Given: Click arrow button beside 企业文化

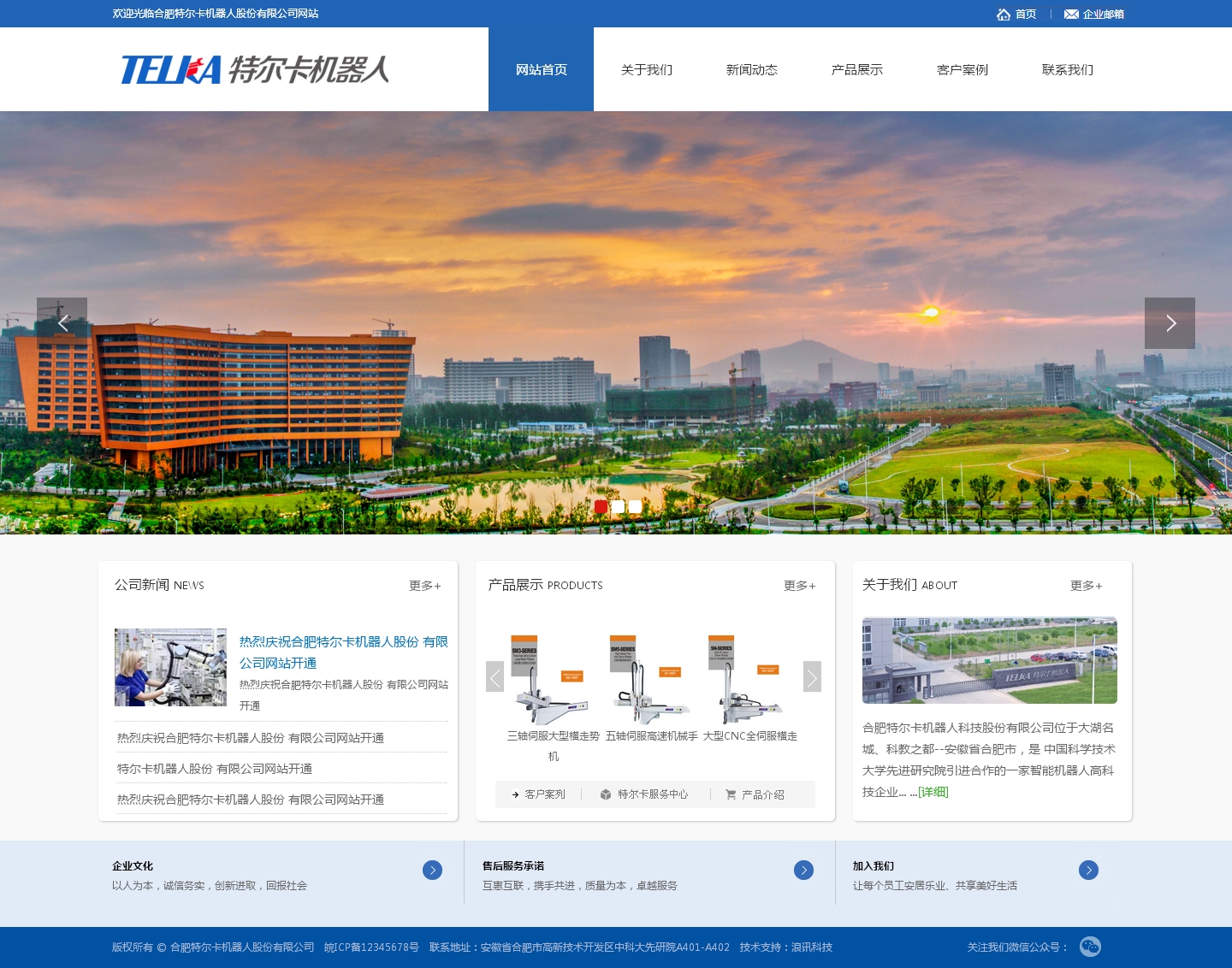Looking at the screenshot, I should coord(432,870).
